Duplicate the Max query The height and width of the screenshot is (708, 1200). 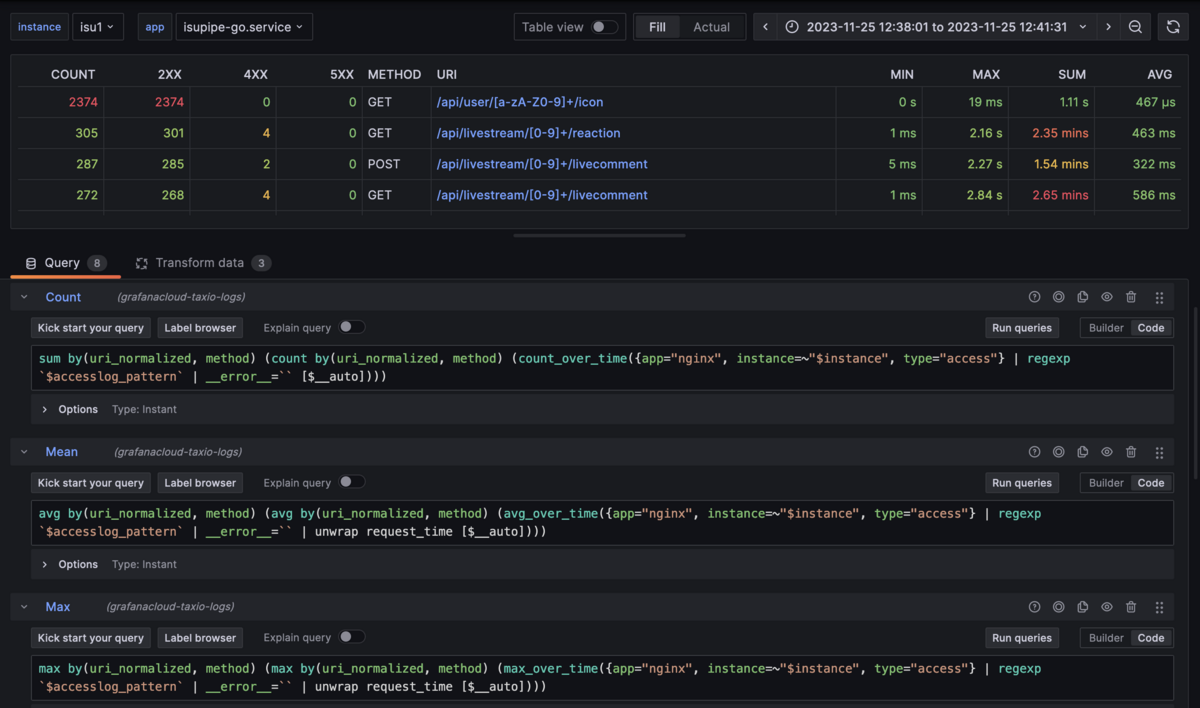(1083, 607)
